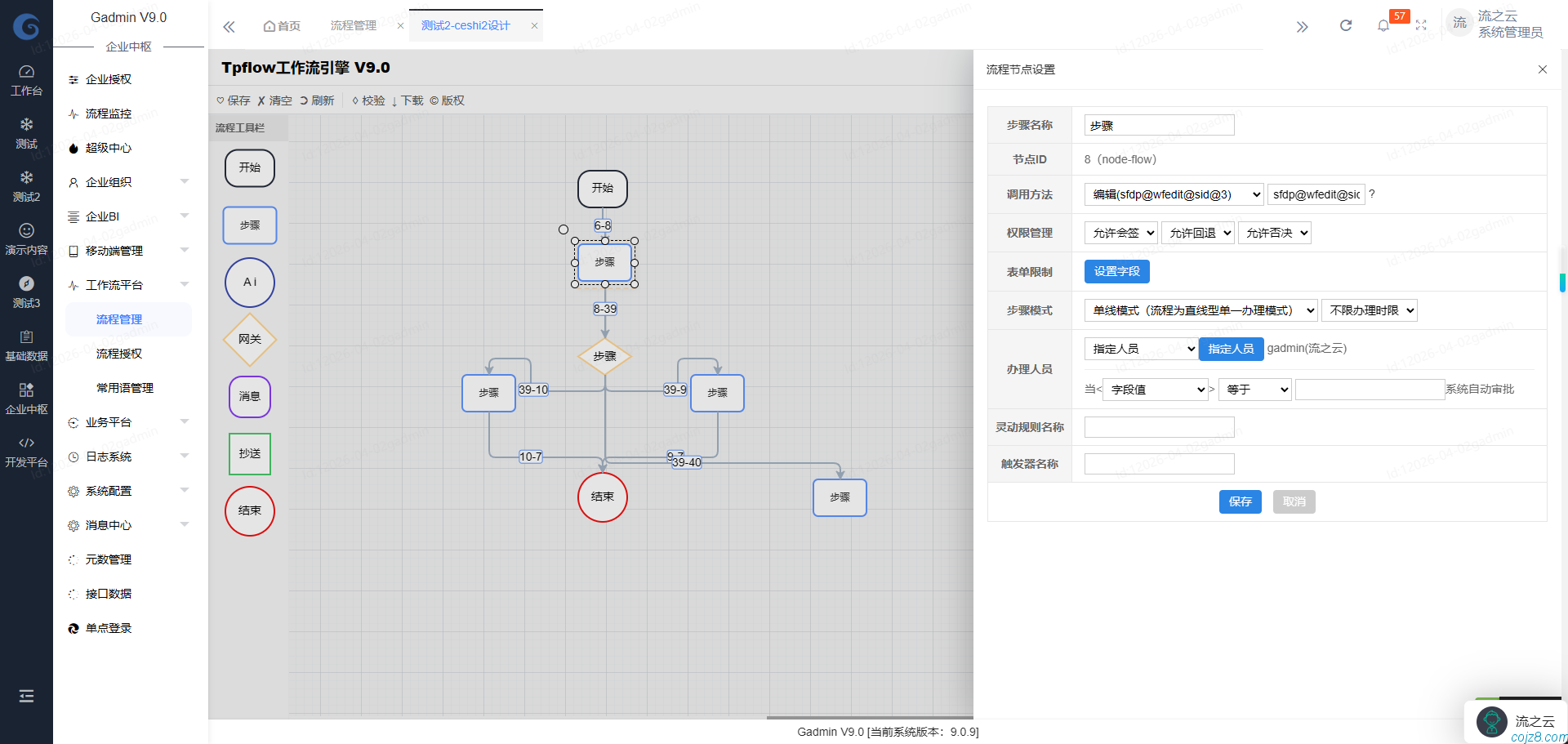Click the 灵动规则名称 input field
Screen dimensions: 1568x744
tap(1158, 426)
